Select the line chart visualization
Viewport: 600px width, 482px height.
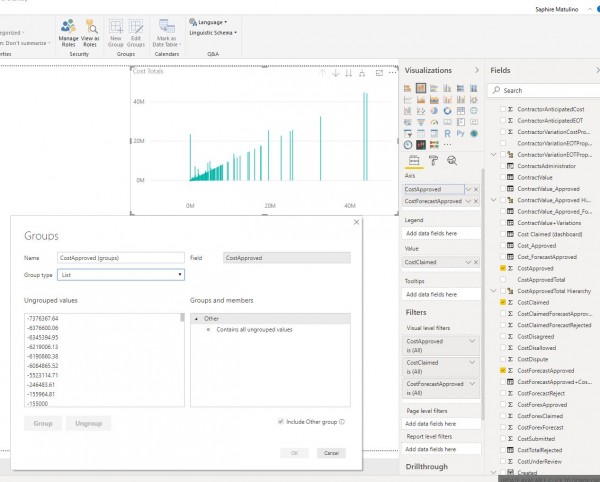pos(408,100)
